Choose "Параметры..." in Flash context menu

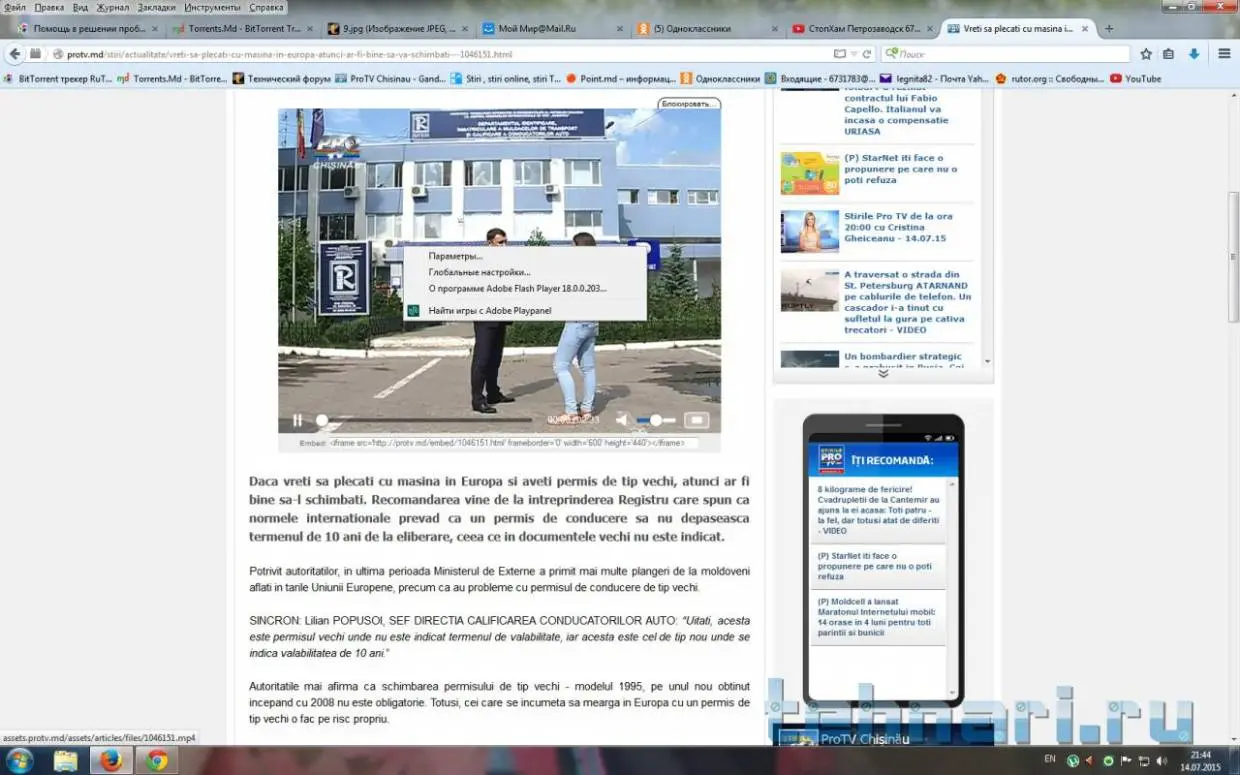[x=455, y=256]
